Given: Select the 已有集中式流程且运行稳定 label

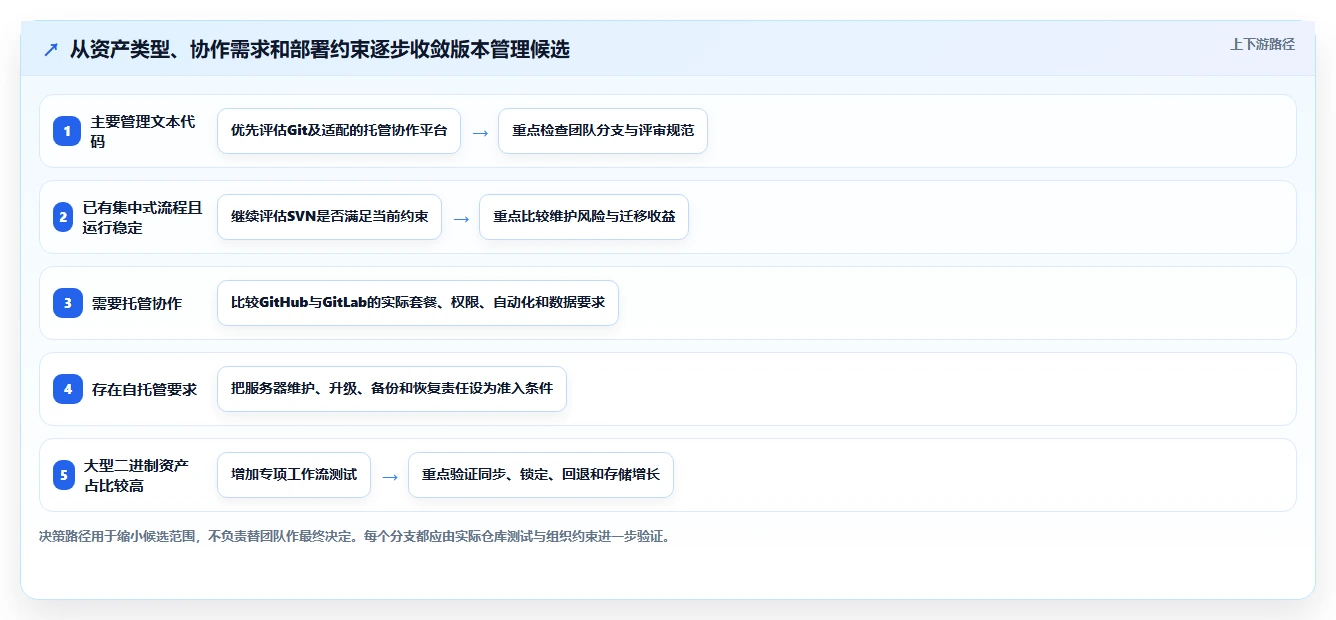Looking at the screenshot, I should 143,217.
